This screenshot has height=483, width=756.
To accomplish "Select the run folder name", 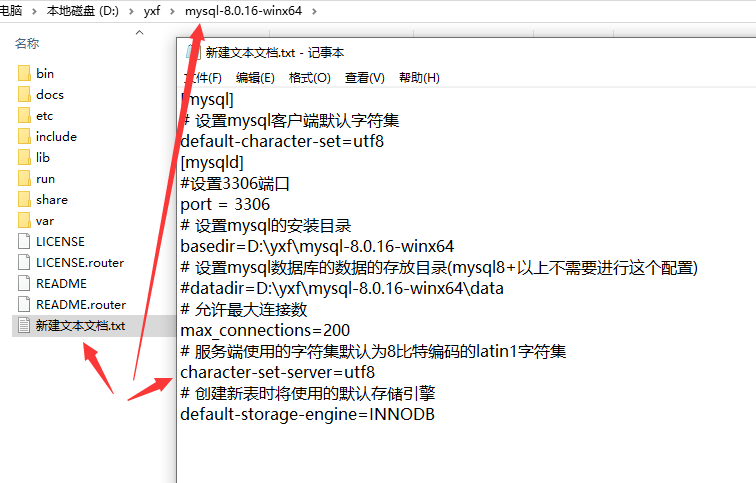I will click(x=45, y=179).
